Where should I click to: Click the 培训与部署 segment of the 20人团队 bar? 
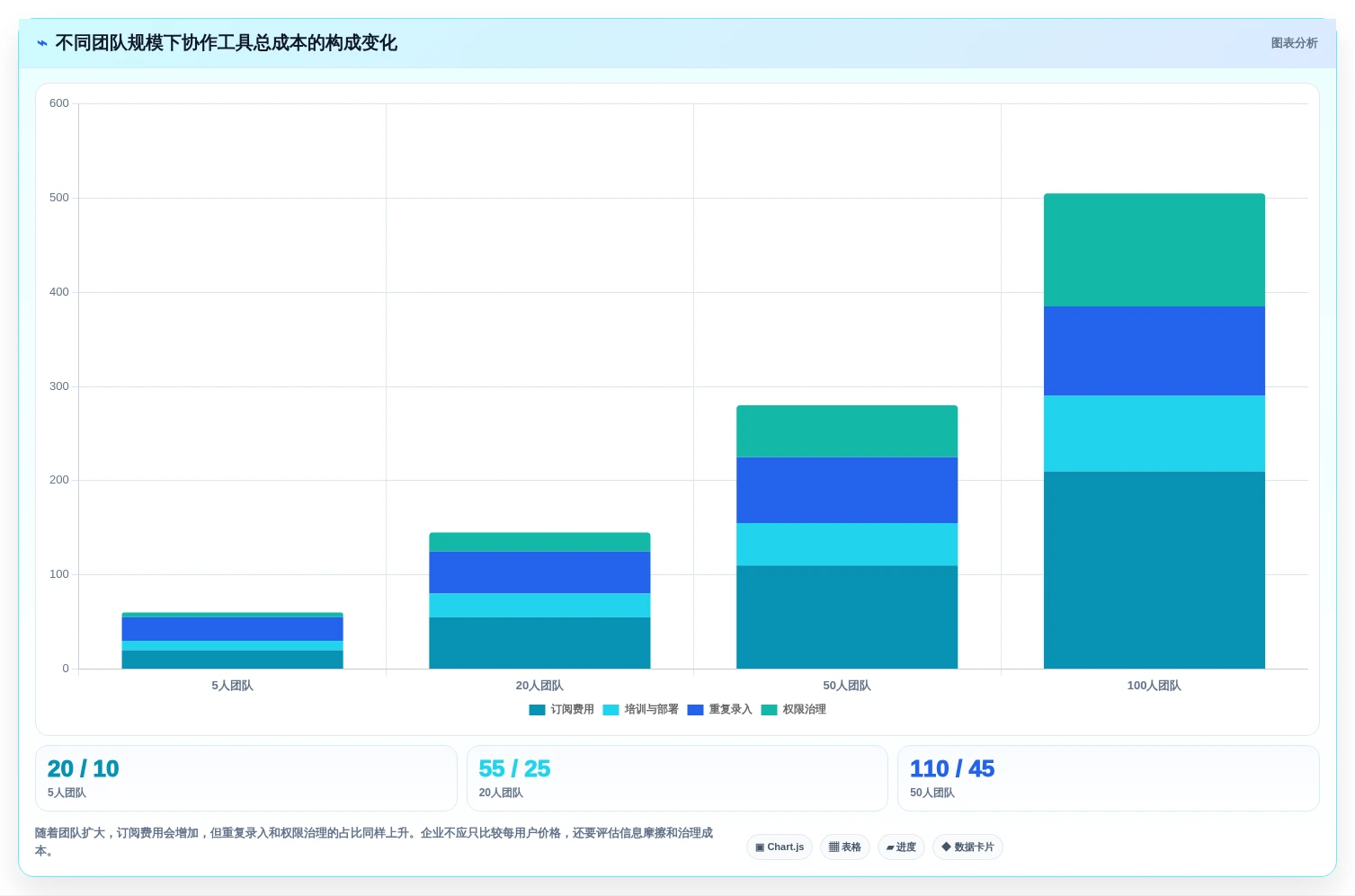[x=539, y=606]
